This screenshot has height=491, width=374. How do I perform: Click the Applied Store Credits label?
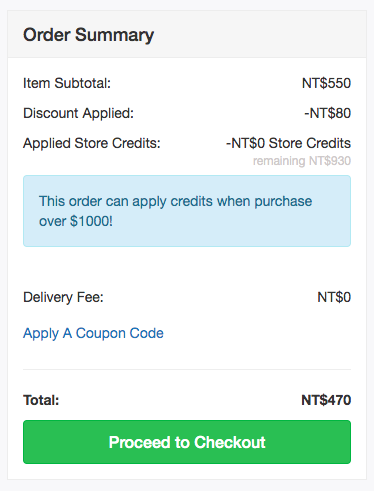(92, 144)
